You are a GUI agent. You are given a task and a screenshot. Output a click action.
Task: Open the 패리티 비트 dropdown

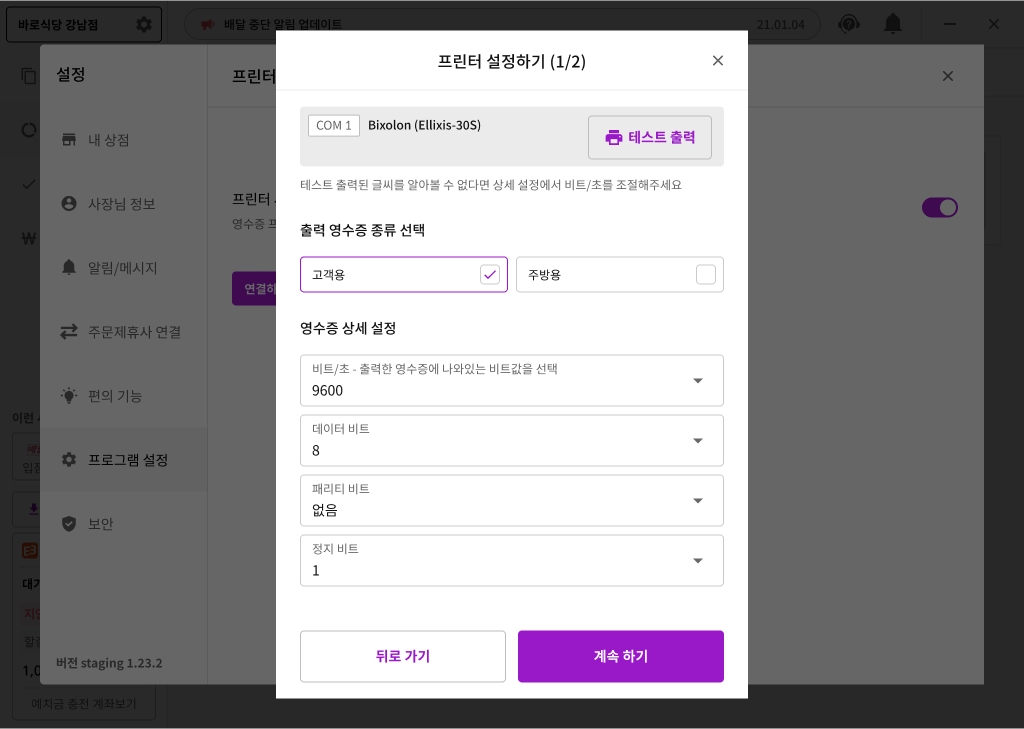[x=698, y=501]
